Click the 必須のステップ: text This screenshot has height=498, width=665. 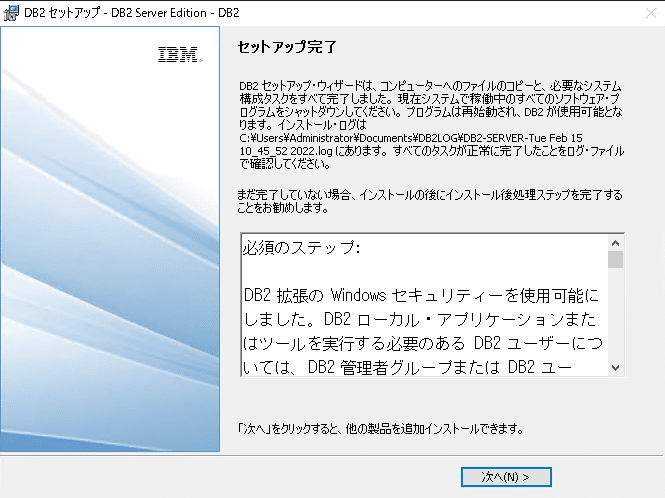[x=302, y=247]
